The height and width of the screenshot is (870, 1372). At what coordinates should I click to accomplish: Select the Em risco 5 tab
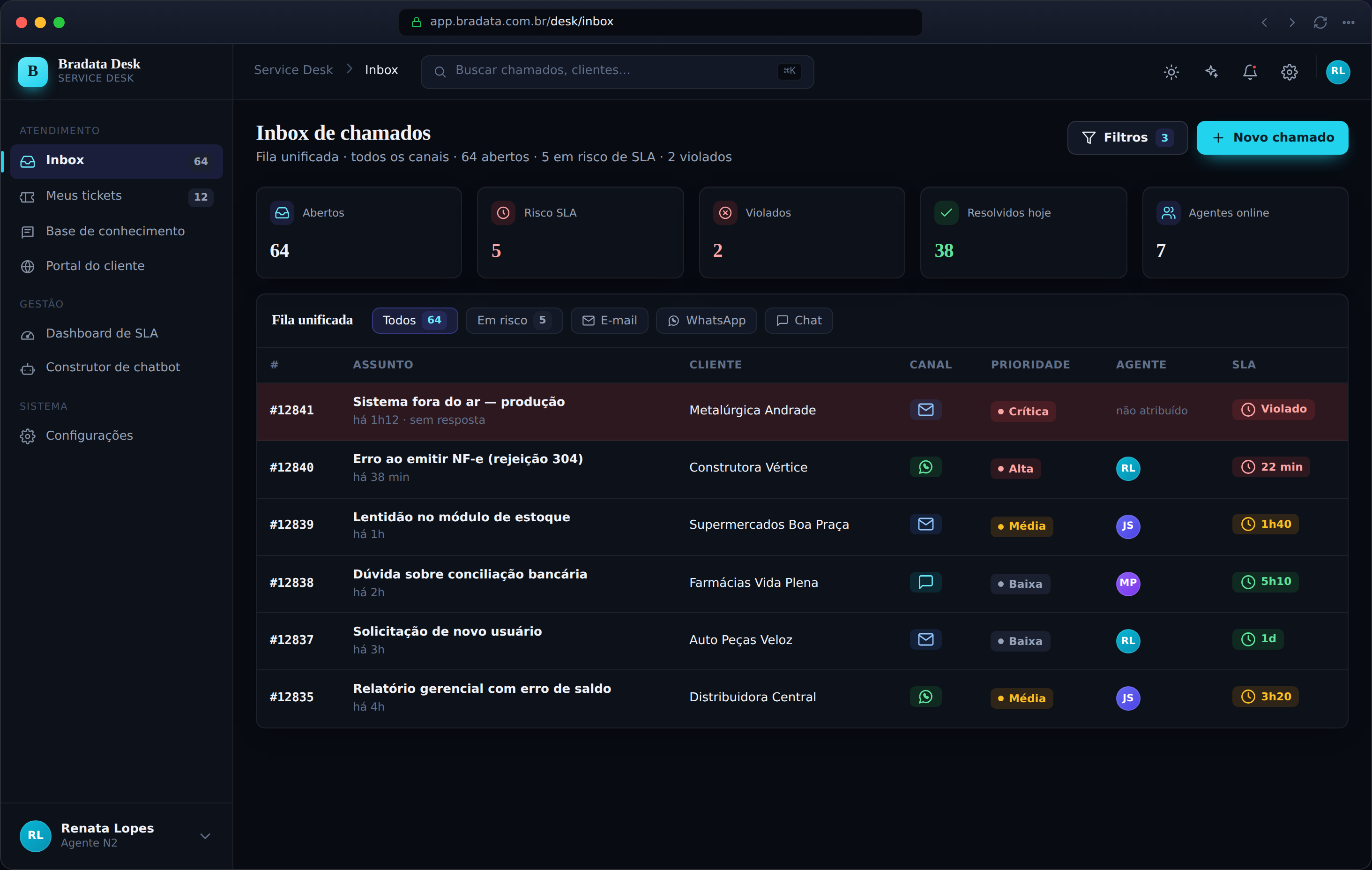[514, 321]
